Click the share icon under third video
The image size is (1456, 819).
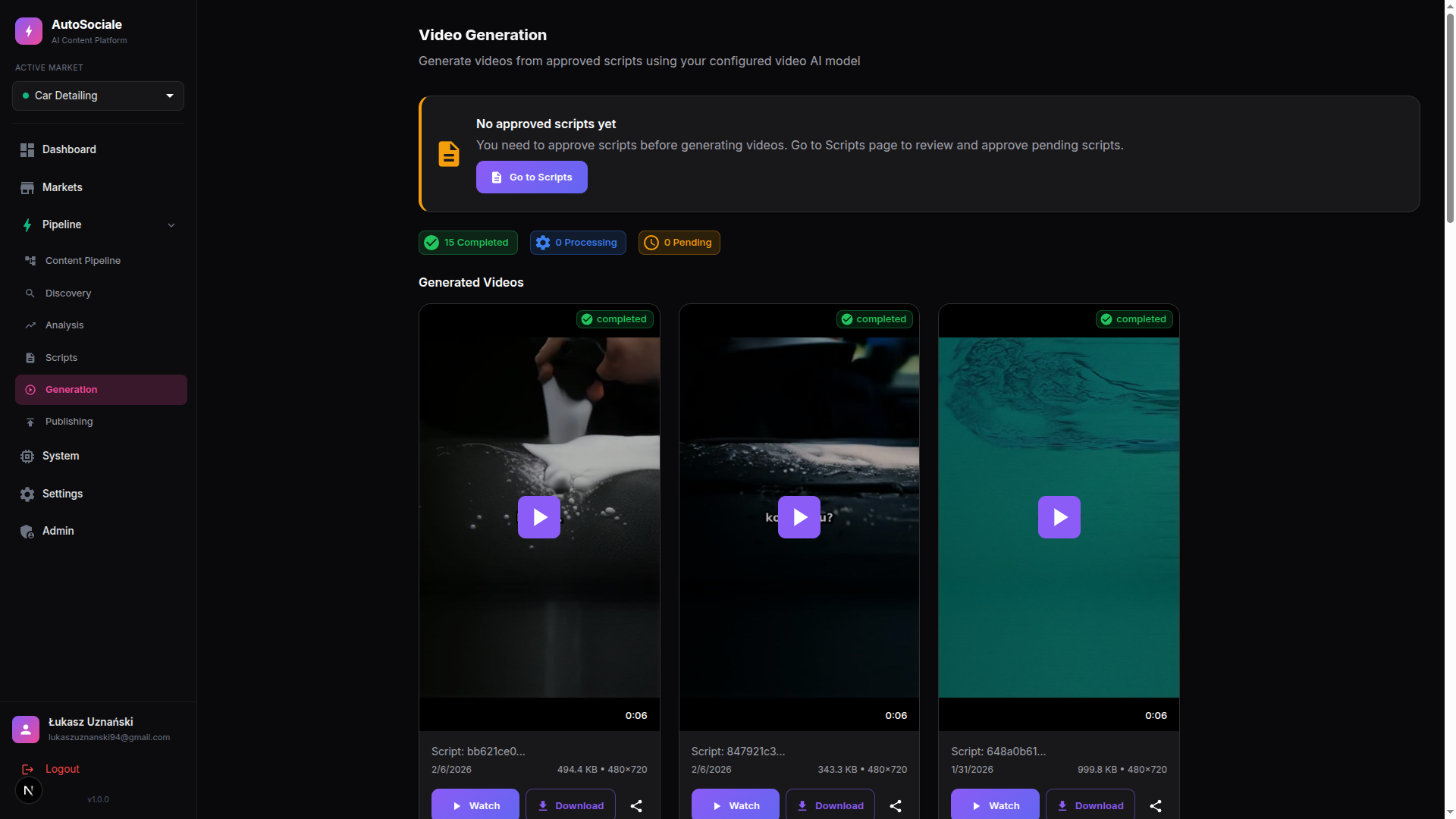pos(1156,806)
